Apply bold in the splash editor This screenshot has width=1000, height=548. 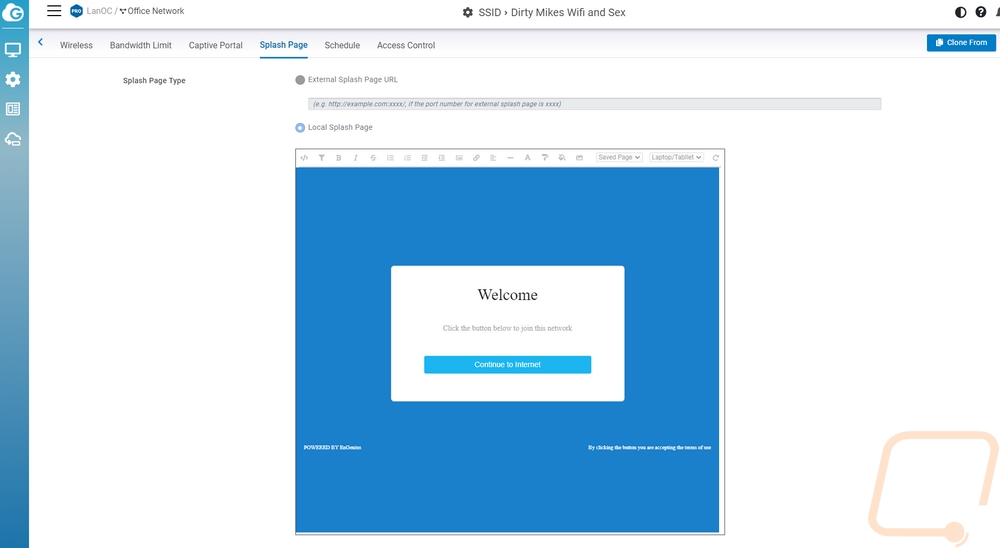coord(339,158)
